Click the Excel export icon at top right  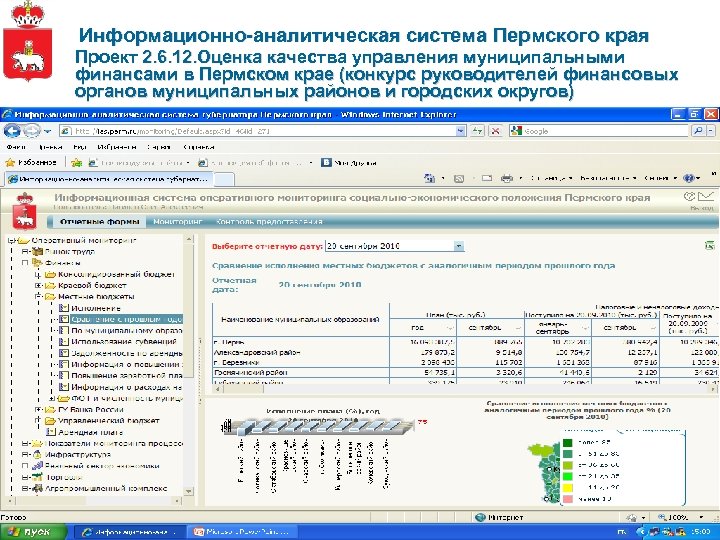(709, 246)
